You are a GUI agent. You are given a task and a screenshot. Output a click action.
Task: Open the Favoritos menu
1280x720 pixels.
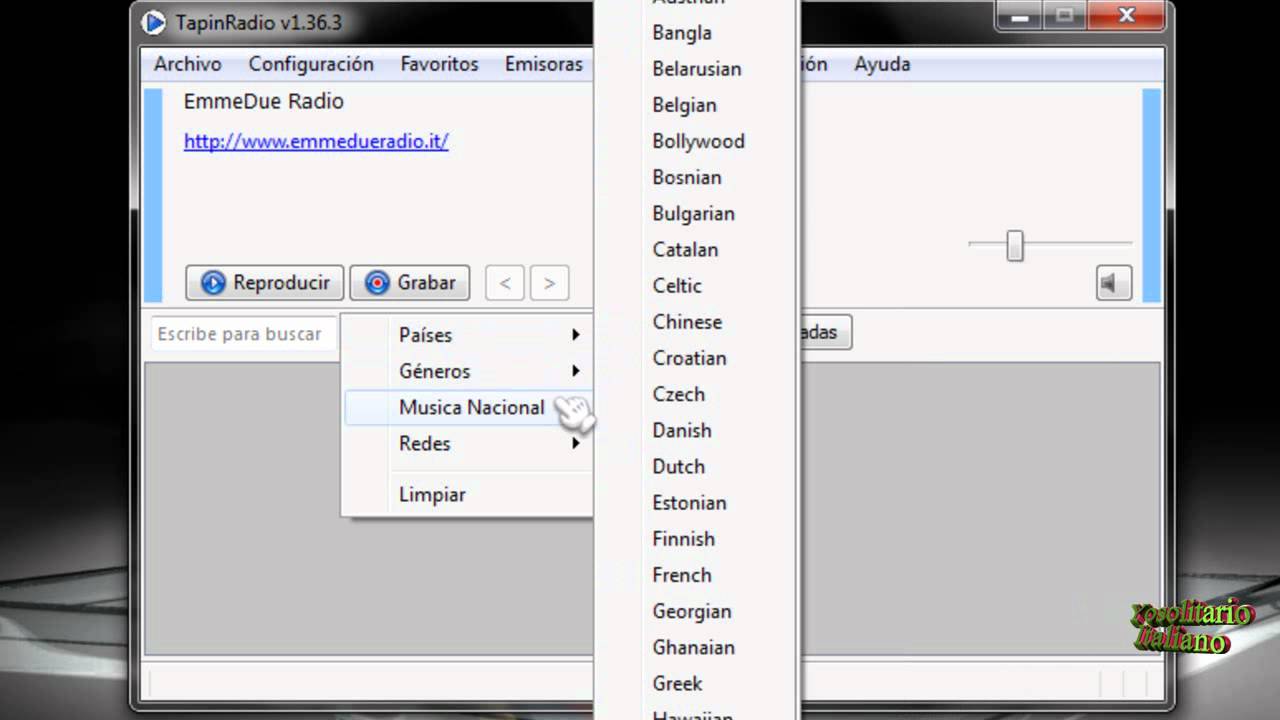tap(439, 64)
